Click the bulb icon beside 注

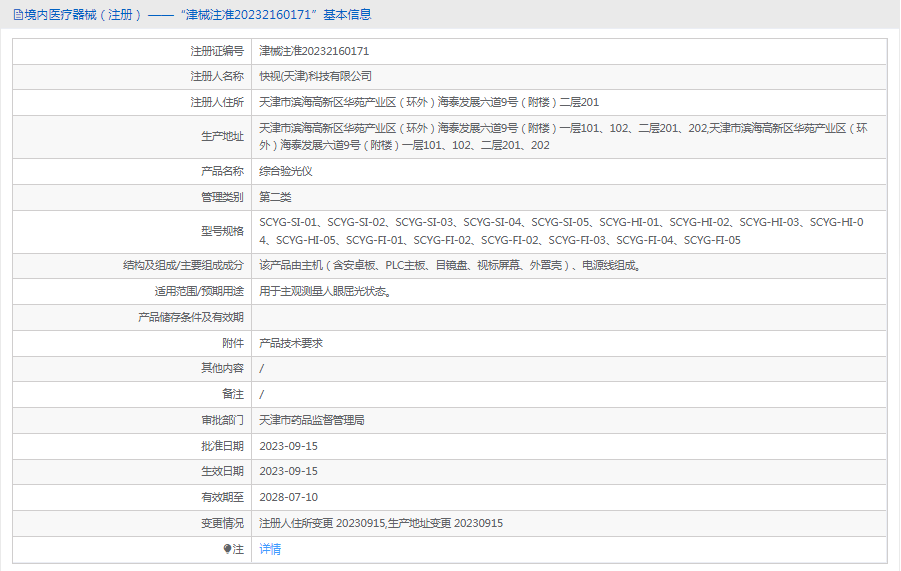click(228, 549)
